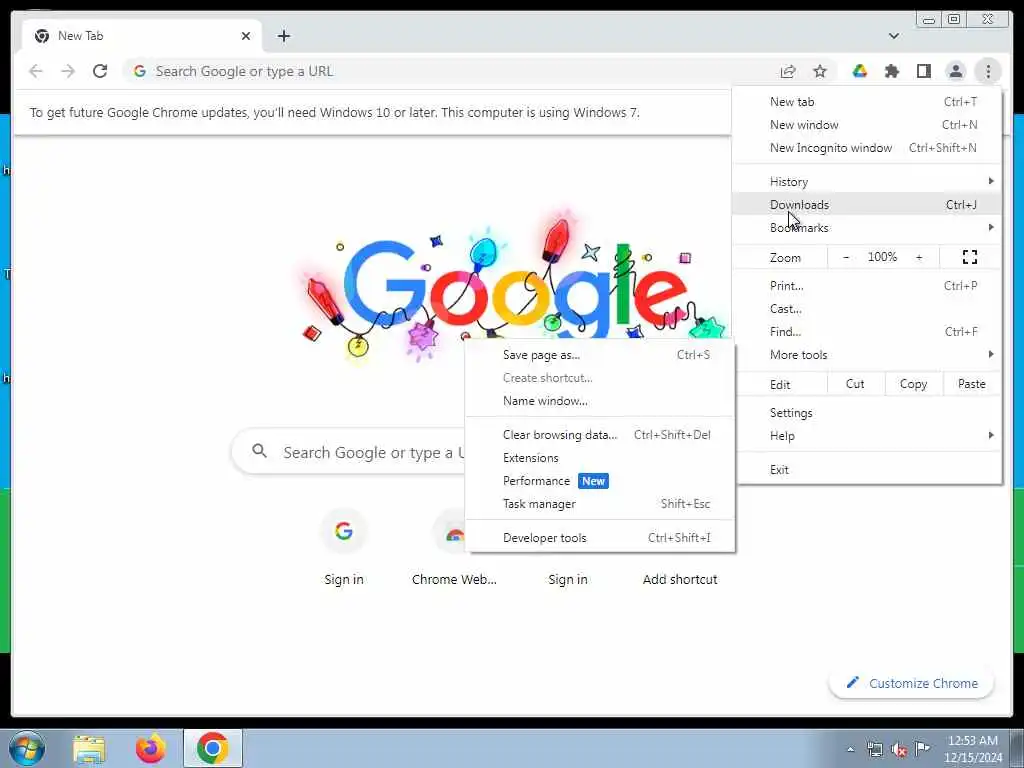Bookmark this tab with the star icon
1024x768 pixels.
click(820, 71)
